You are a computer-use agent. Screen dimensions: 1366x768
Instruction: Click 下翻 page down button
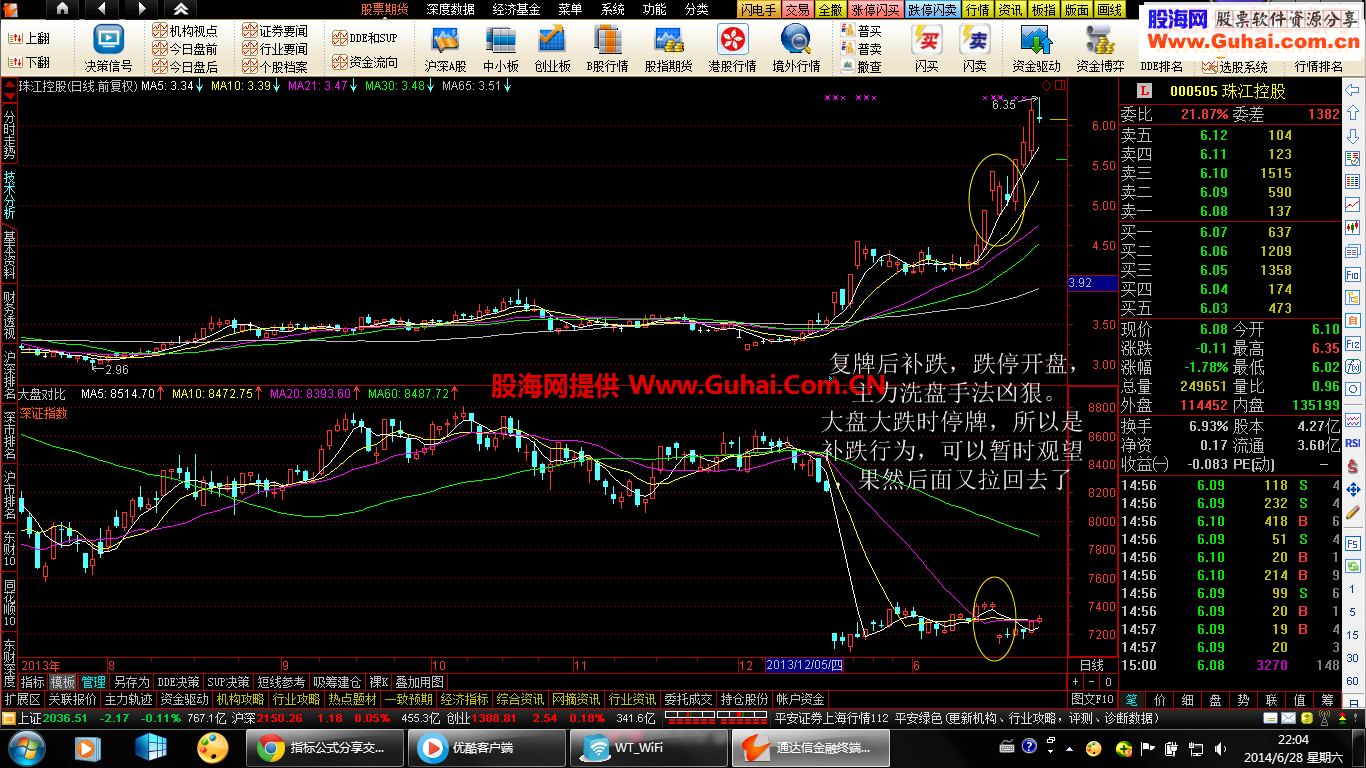click(x=30, y=62)
